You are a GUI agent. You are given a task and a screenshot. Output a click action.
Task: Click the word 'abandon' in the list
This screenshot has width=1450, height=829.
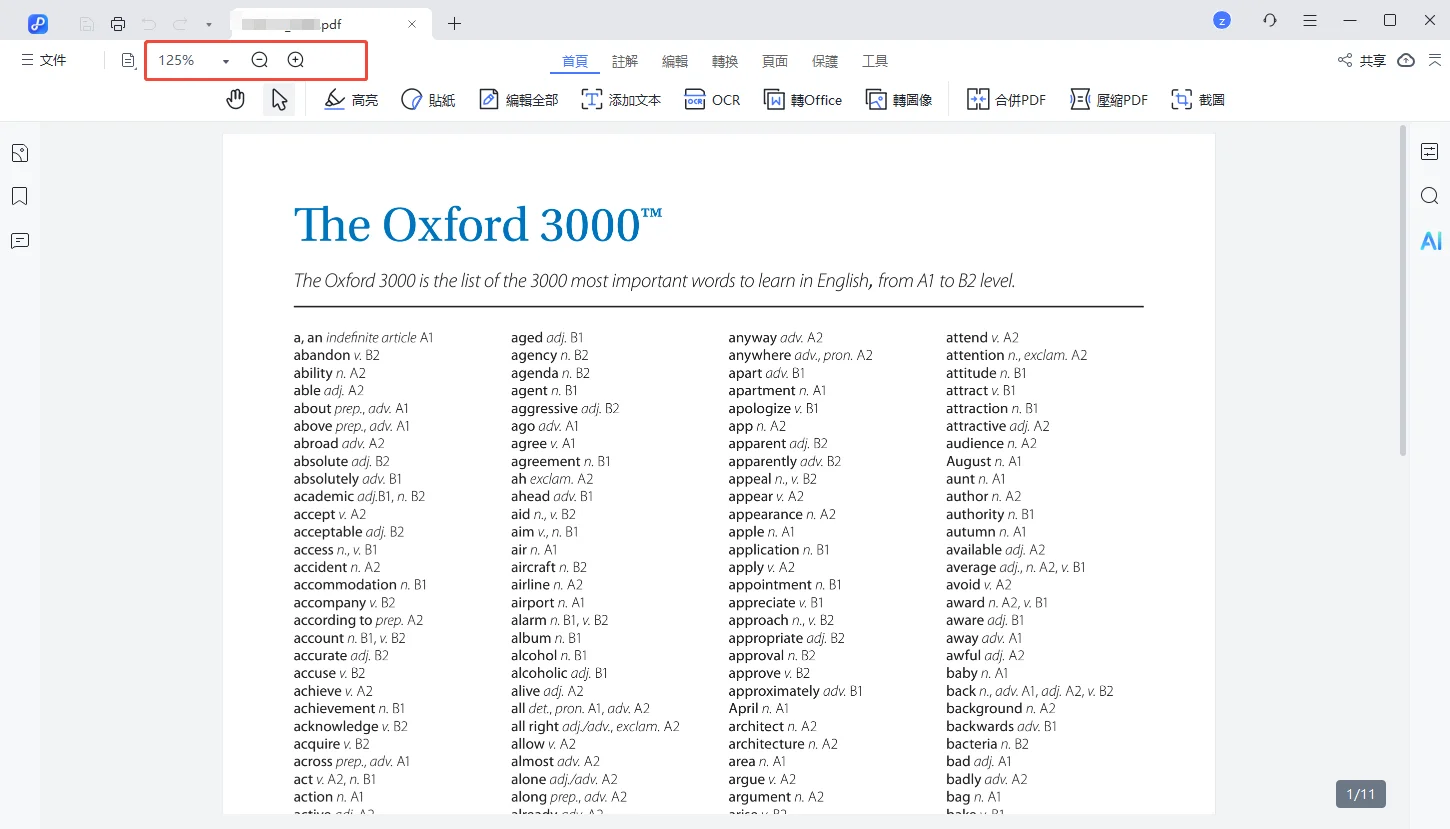point(321,355)
